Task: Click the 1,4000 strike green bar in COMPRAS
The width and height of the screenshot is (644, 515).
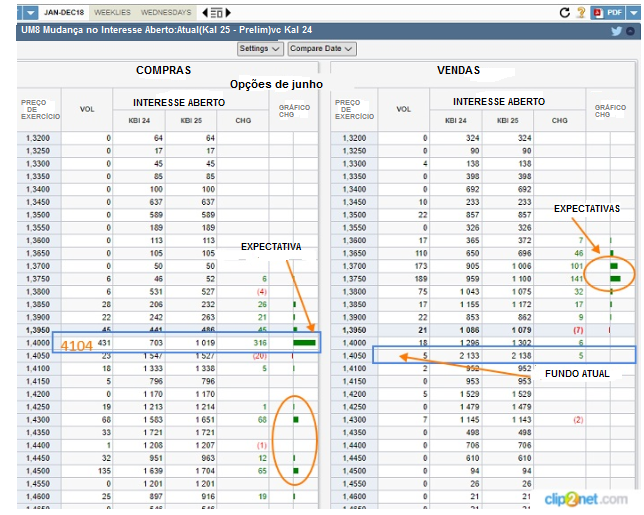Action: click(303, 342)
